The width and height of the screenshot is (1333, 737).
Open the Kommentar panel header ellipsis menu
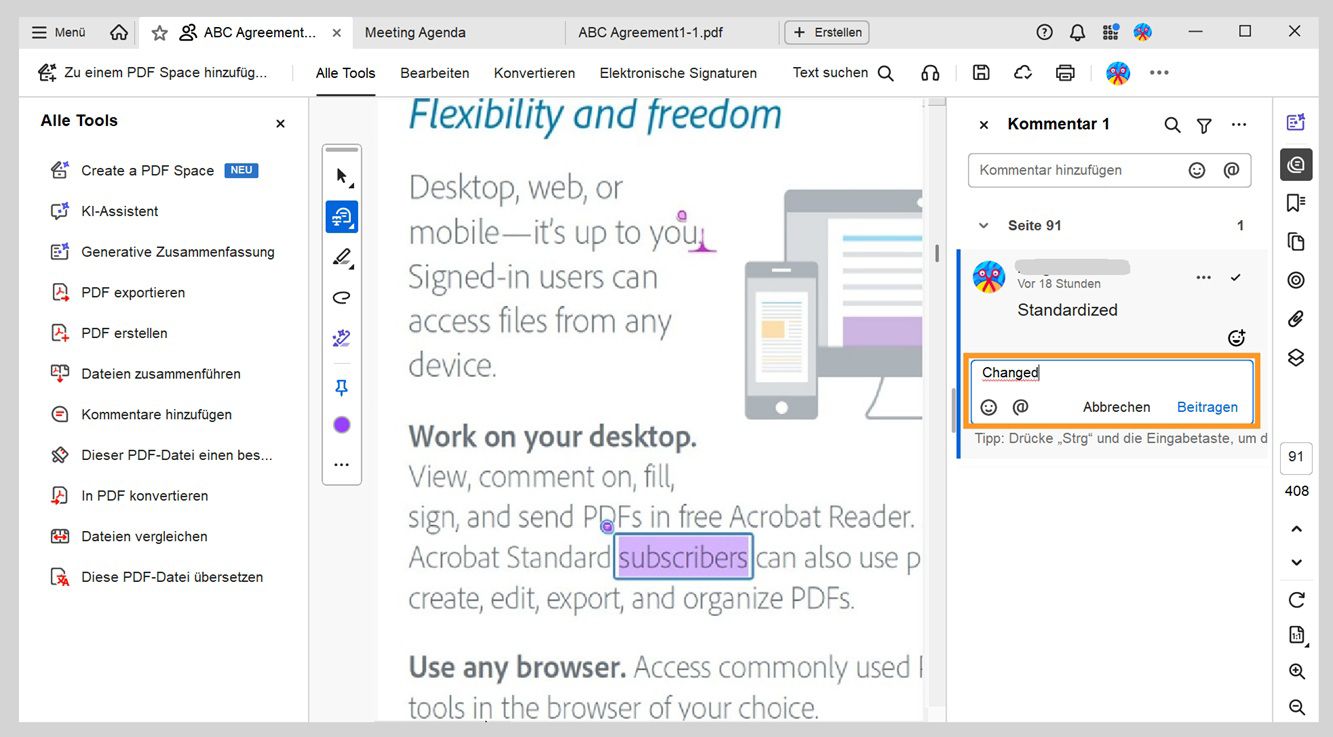(x=1239, y=125)
